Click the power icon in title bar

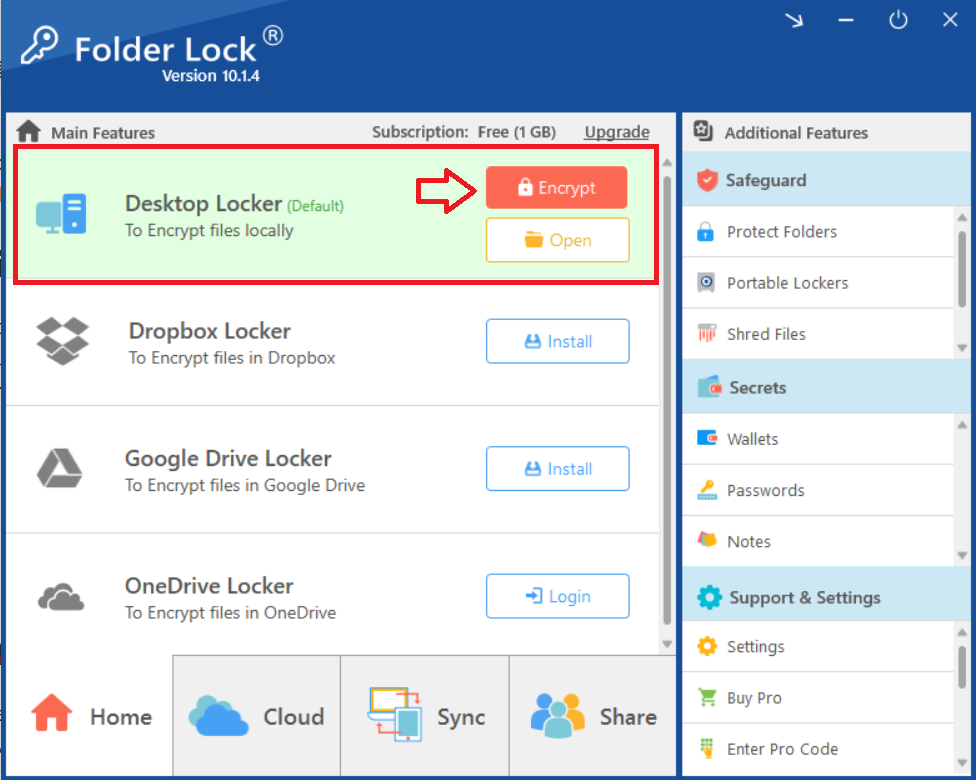(x=898, y=20)
